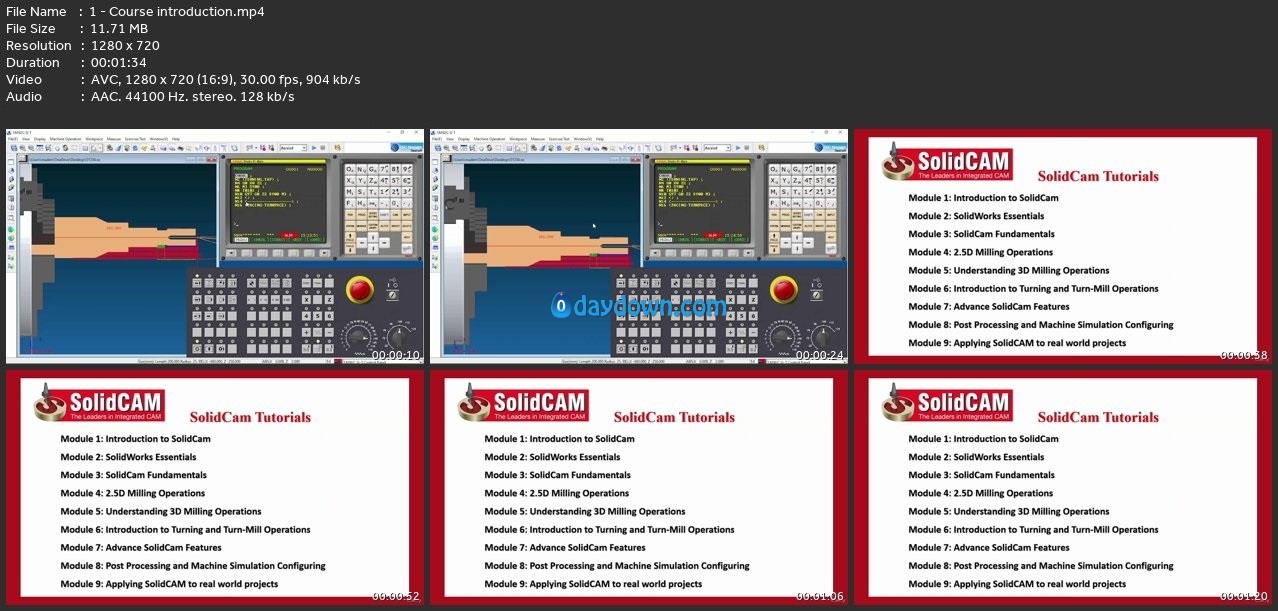This screenshot has height=611, width=1278.
Task: Click the file size value '11.71 MB'
Action: [x=118, y=29]
